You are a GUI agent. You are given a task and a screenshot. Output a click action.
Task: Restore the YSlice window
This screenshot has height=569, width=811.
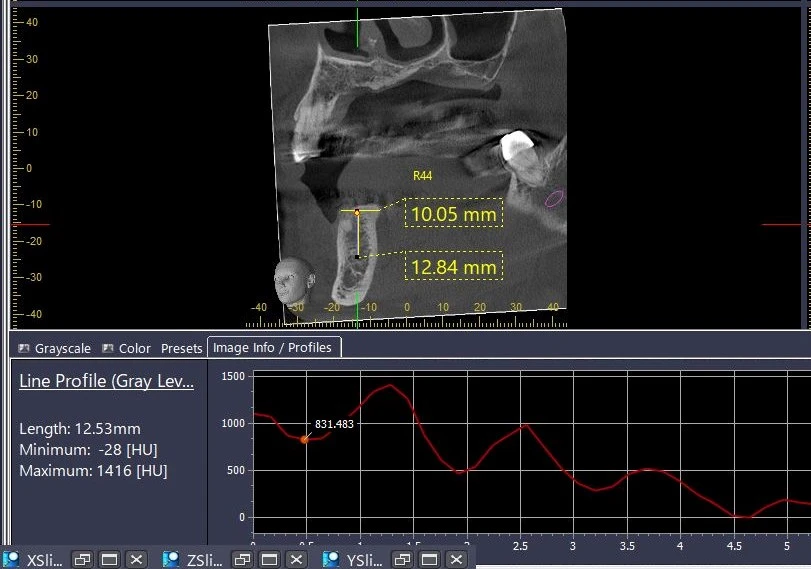(x=402, y=559)
